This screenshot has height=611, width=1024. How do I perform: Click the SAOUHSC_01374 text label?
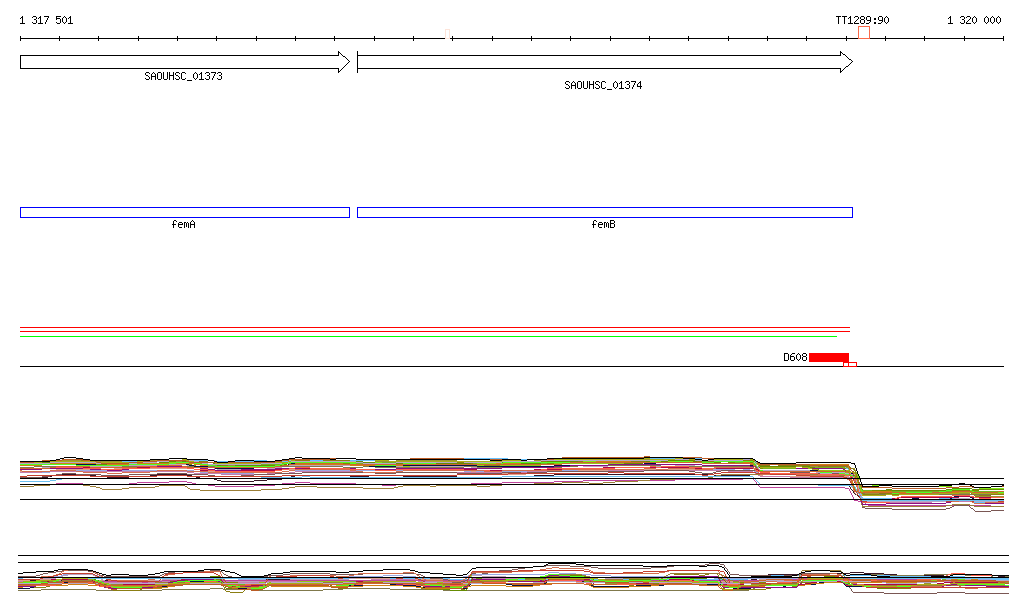(603, 86)
